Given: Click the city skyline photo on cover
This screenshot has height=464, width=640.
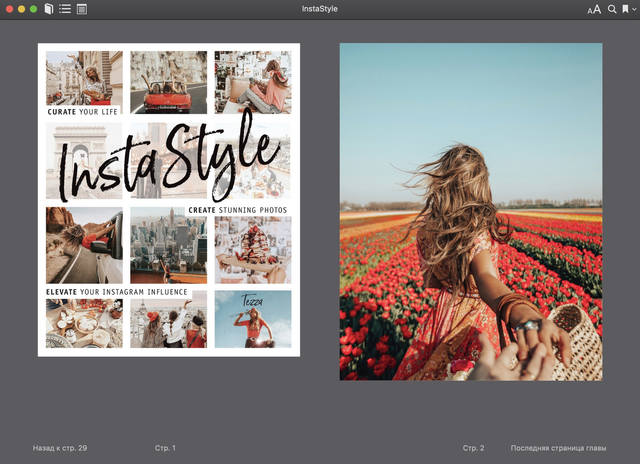Looking at the screenshot, I should (168, 245).
